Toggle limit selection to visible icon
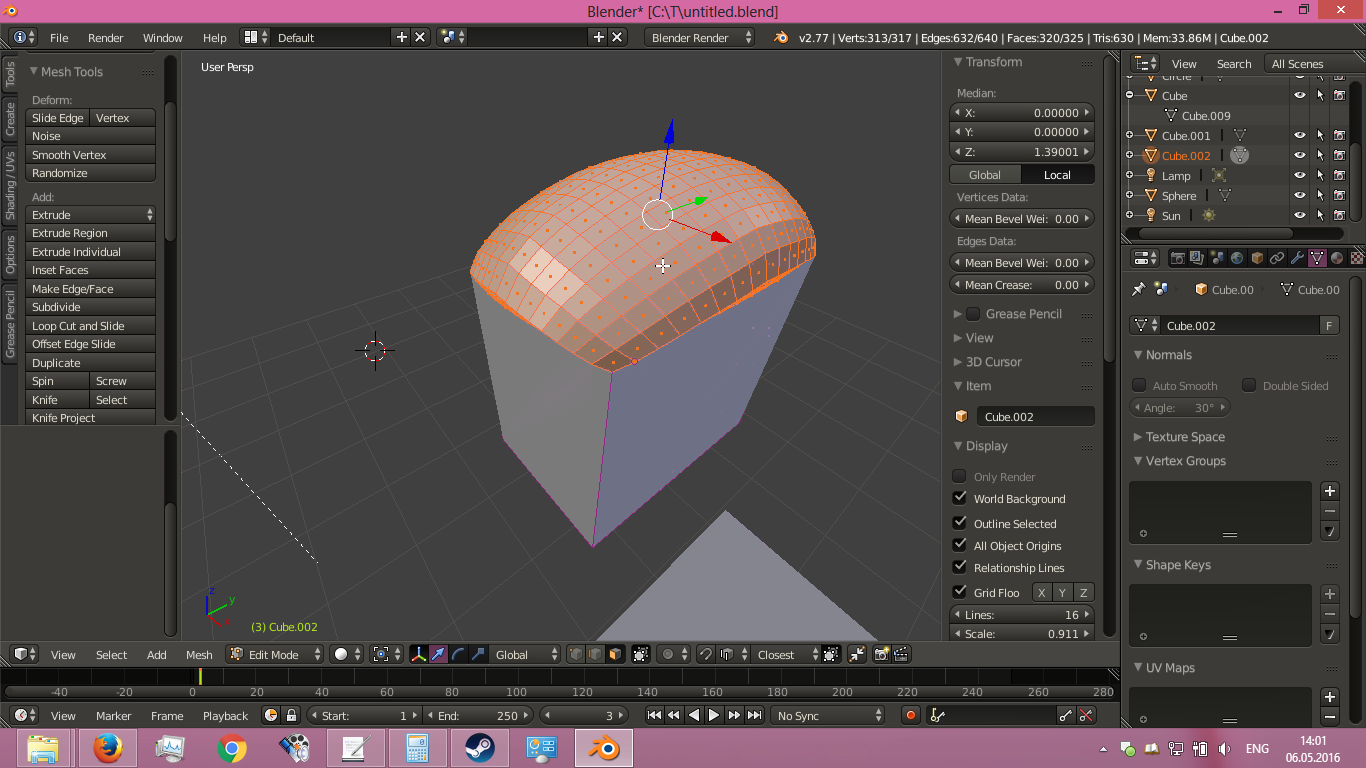 click(x=641, y=654)
